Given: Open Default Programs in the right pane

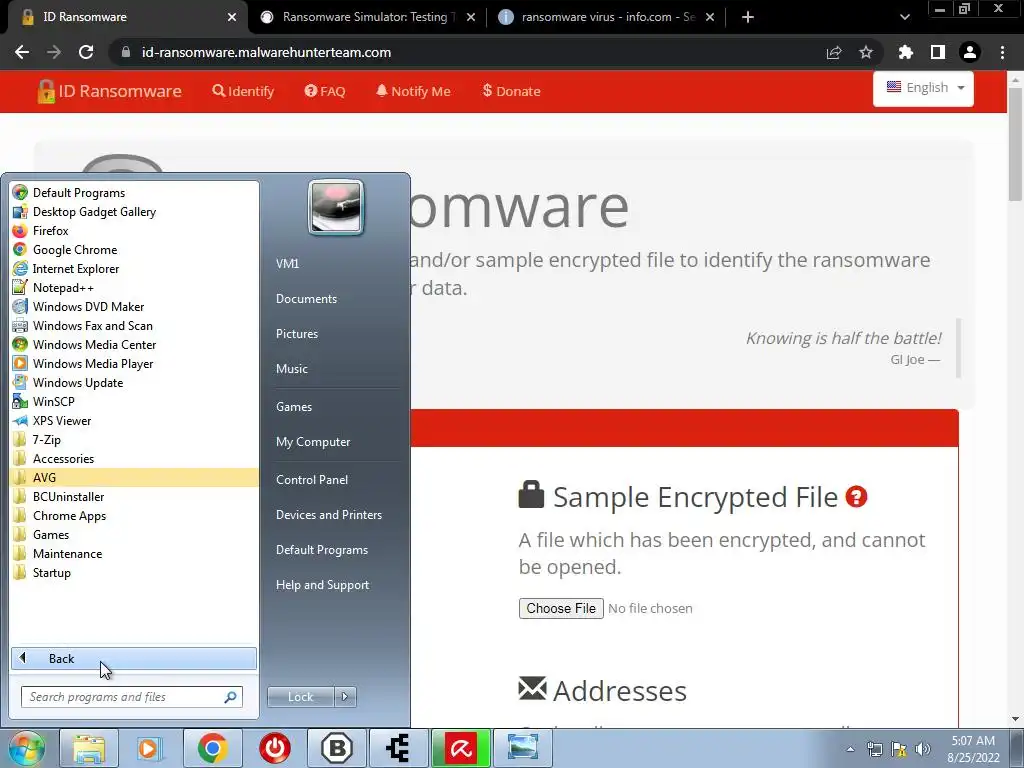Looking at the screenshot, I should pyautogui.click(x=321, y=550).
